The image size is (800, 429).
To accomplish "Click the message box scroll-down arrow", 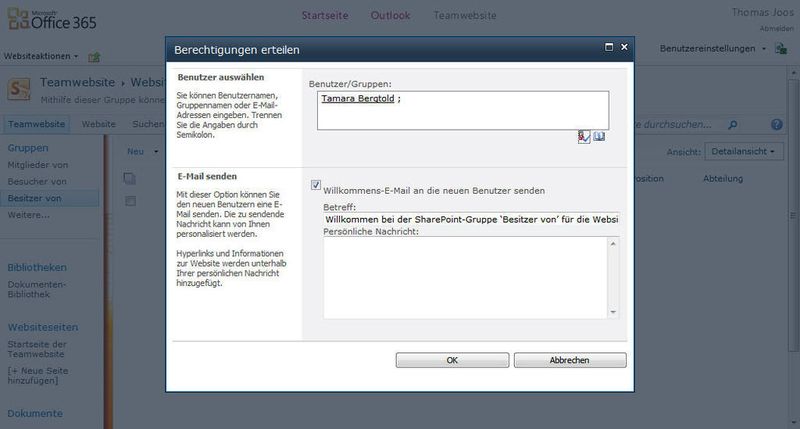I will point(613,312).
